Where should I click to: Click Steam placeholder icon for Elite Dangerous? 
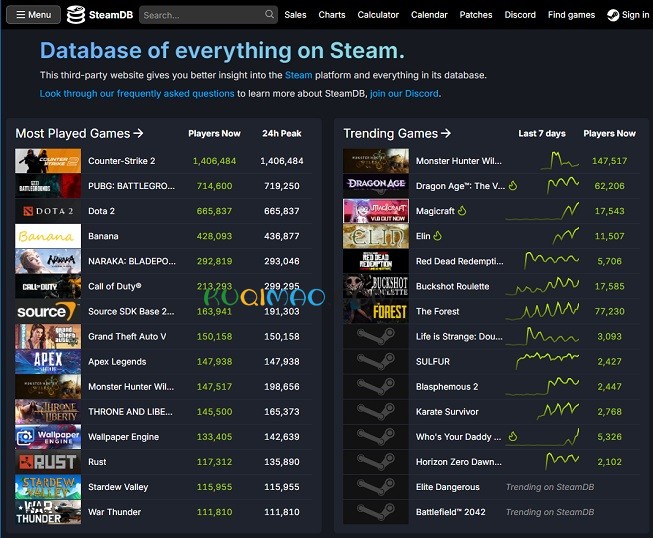click(x=376, y=487)
